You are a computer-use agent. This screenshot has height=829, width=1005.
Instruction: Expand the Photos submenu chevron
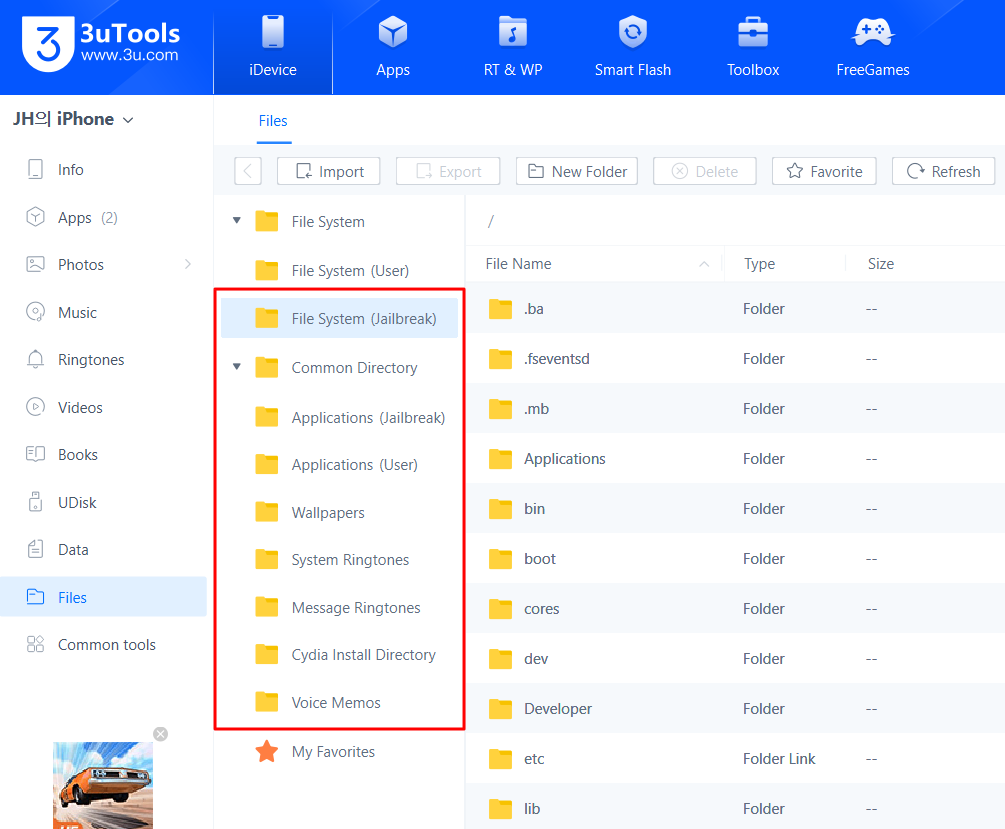(x=188, y=264)
